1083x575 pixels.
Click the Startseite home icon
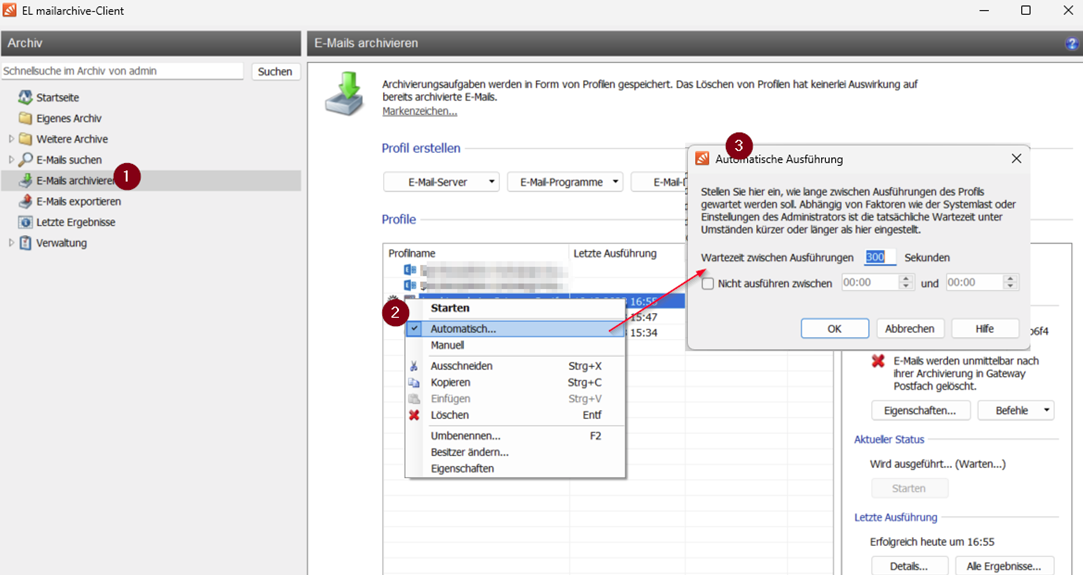(x=26, y=98)
